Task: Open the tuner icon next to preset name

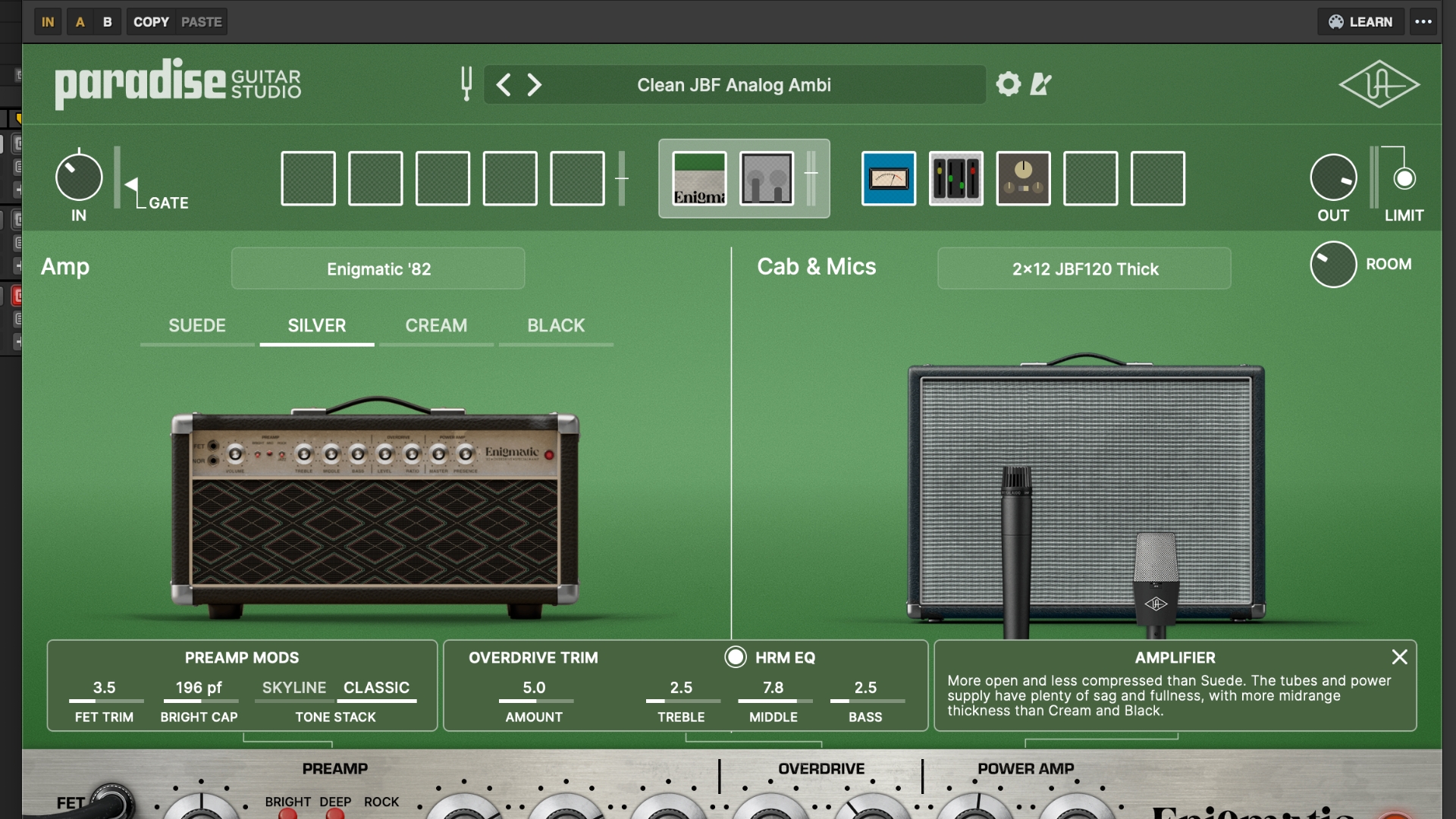Action: pyautogui.click(x=466, y=84)
